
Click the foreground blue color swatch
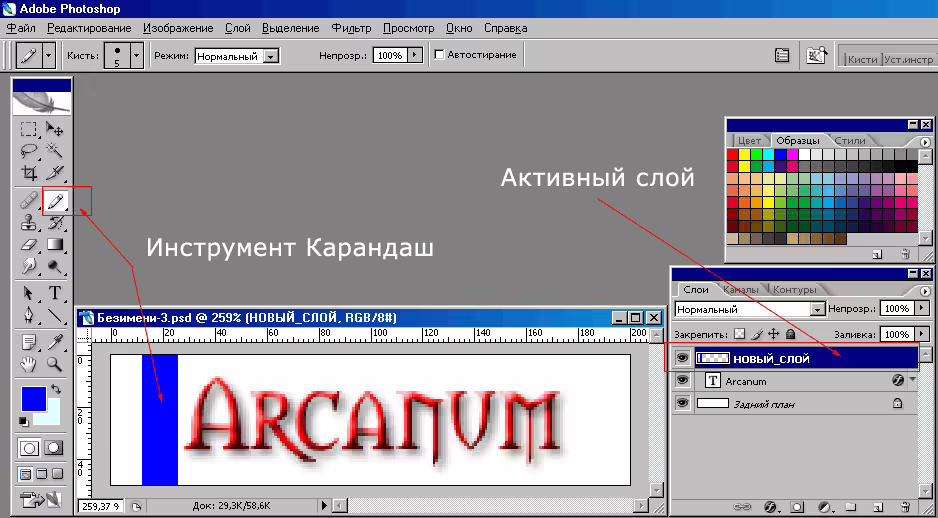33,399
